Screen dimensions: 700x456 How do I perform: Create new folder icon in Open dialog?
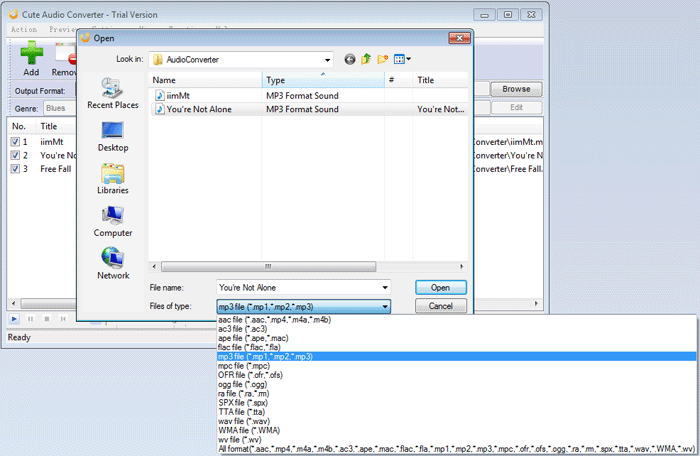coord(383,59)
